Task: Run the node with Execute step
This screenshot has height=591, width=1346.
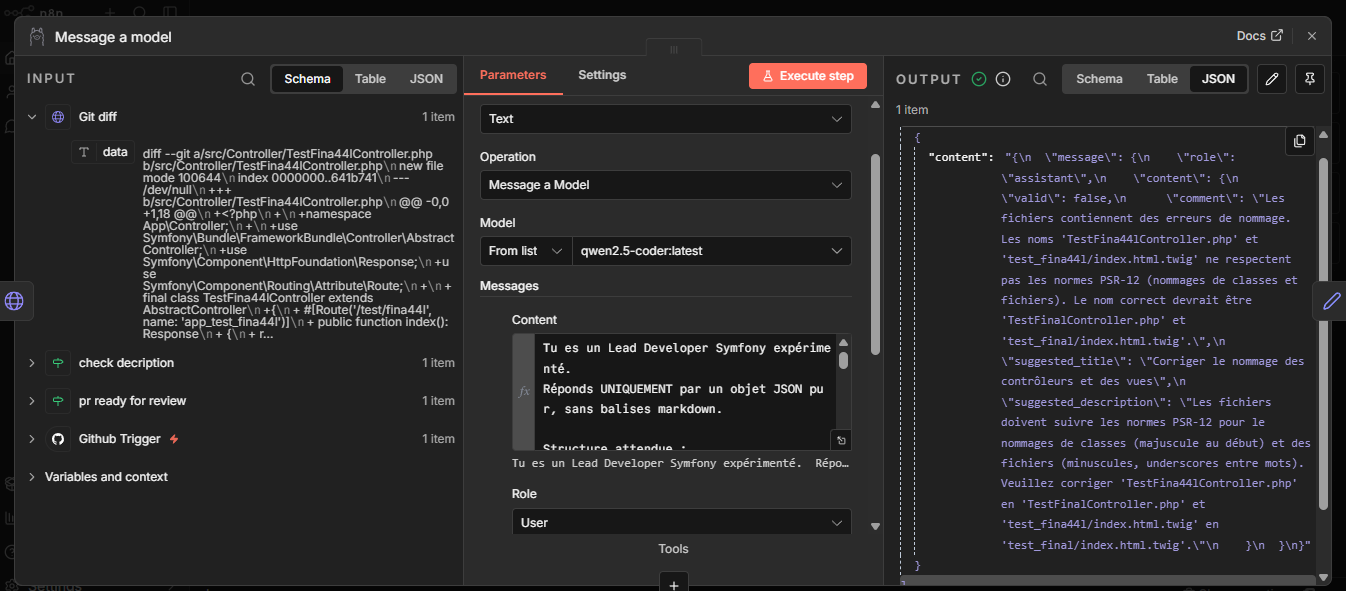Action: pyautogui.click(x=808, y=76)
